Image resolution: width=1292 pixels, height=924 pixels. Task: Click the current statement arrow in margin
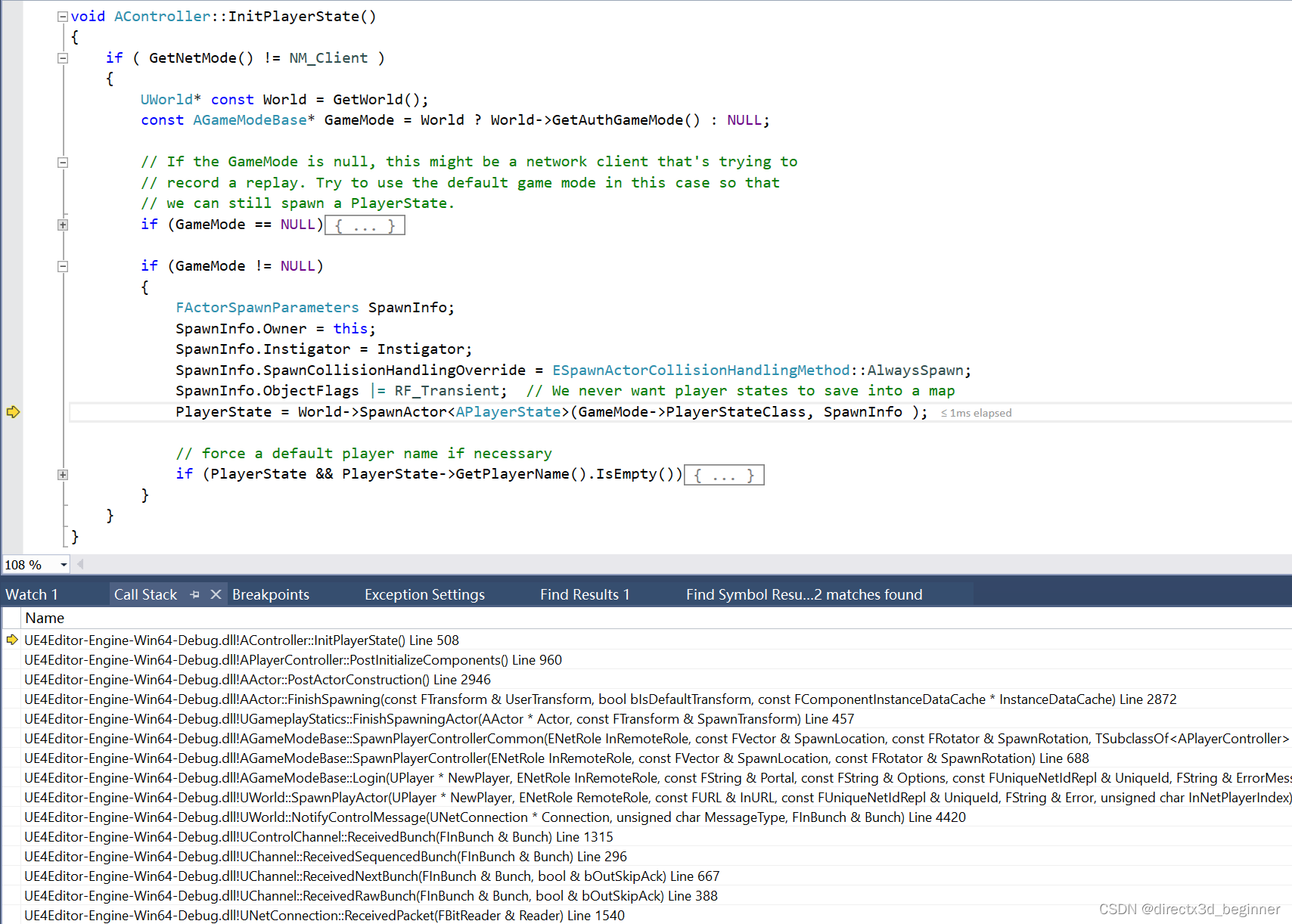coord(13,412)
